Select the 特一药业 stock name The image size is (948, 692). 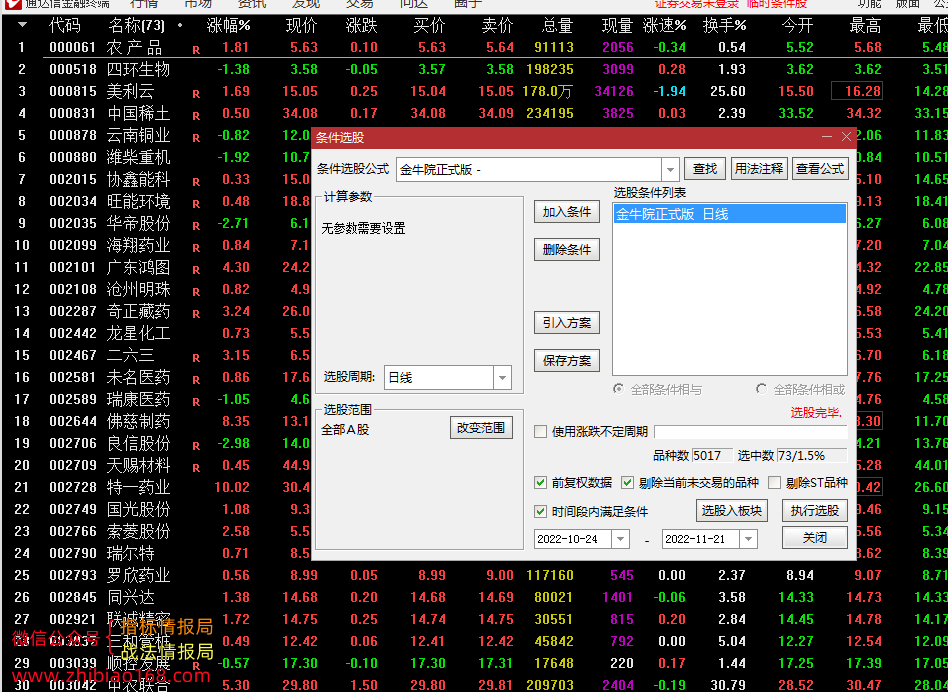click(x=138, y=487)
